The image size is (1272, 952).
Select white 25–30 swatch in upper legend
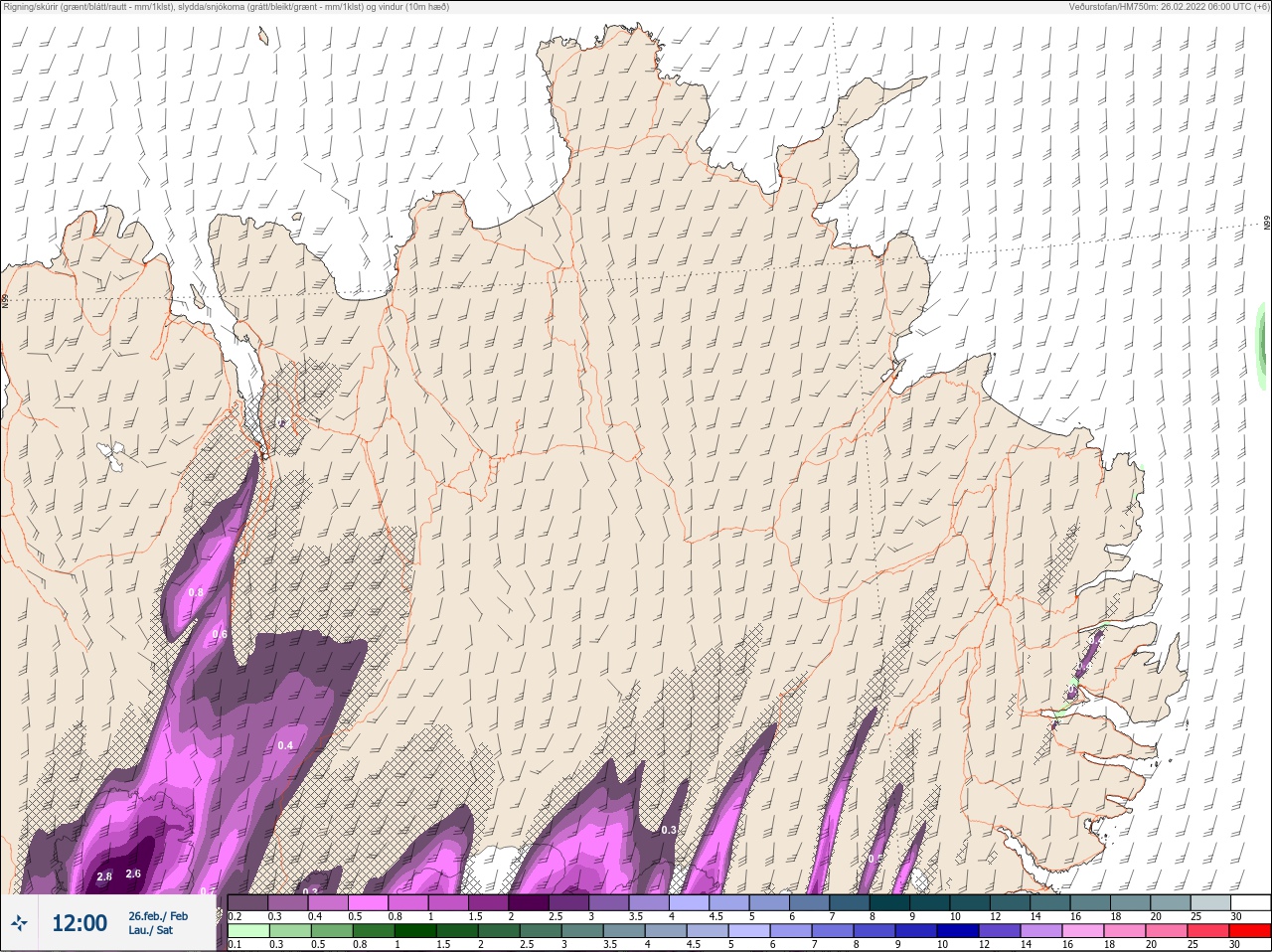(x=1249, y=902)
